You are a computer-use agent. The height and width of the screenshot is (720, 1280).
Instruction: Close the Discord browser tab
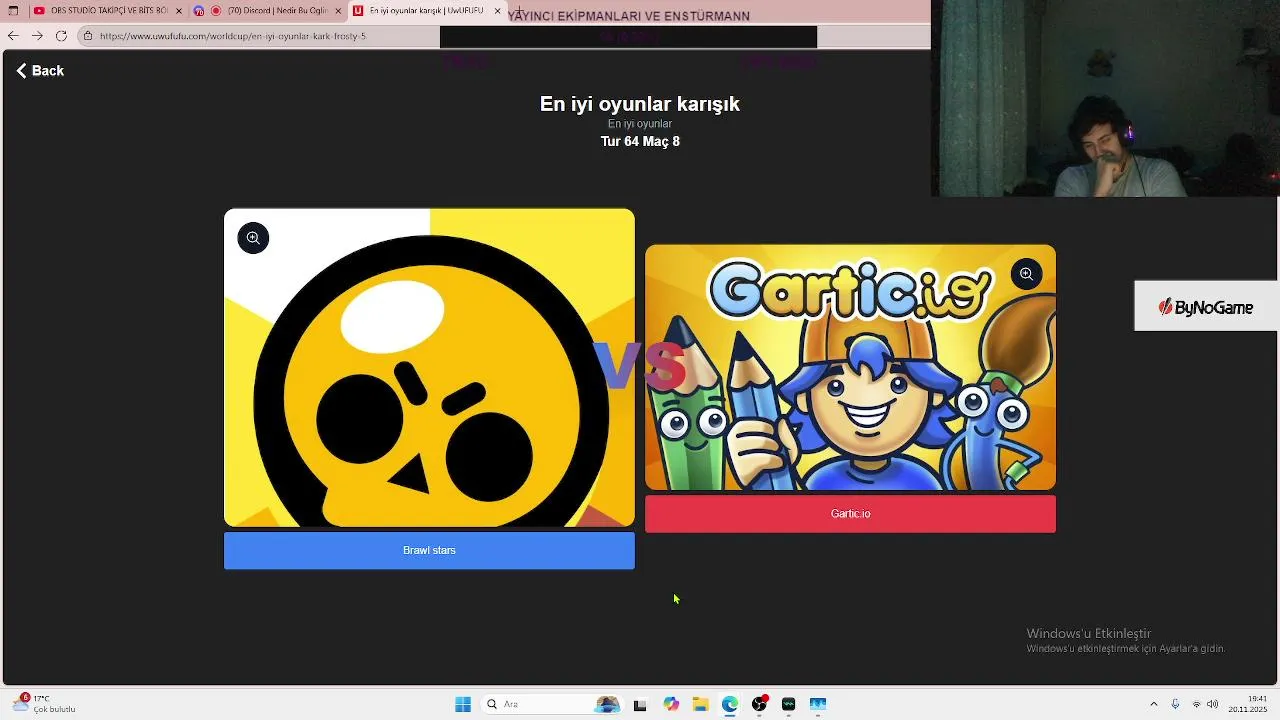pyautogui.click(x=338, y=11)
